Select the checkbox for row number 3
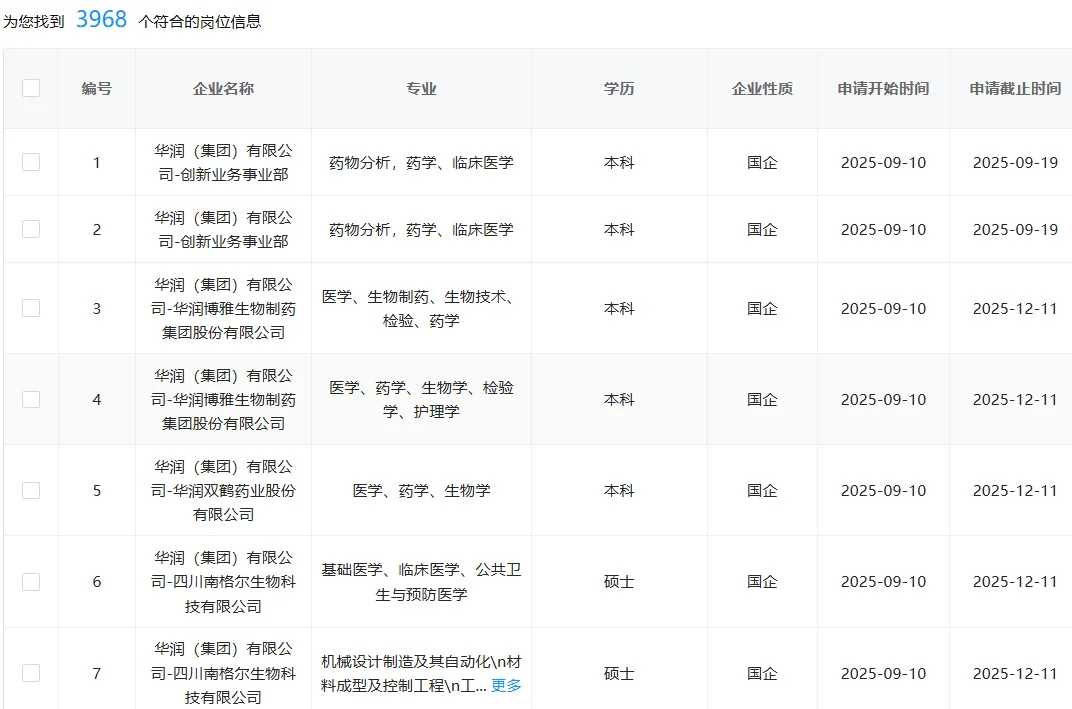Image resolution: width=1072 pixels, height=709 pixels. pyautogui.click(x=31, y=308)
